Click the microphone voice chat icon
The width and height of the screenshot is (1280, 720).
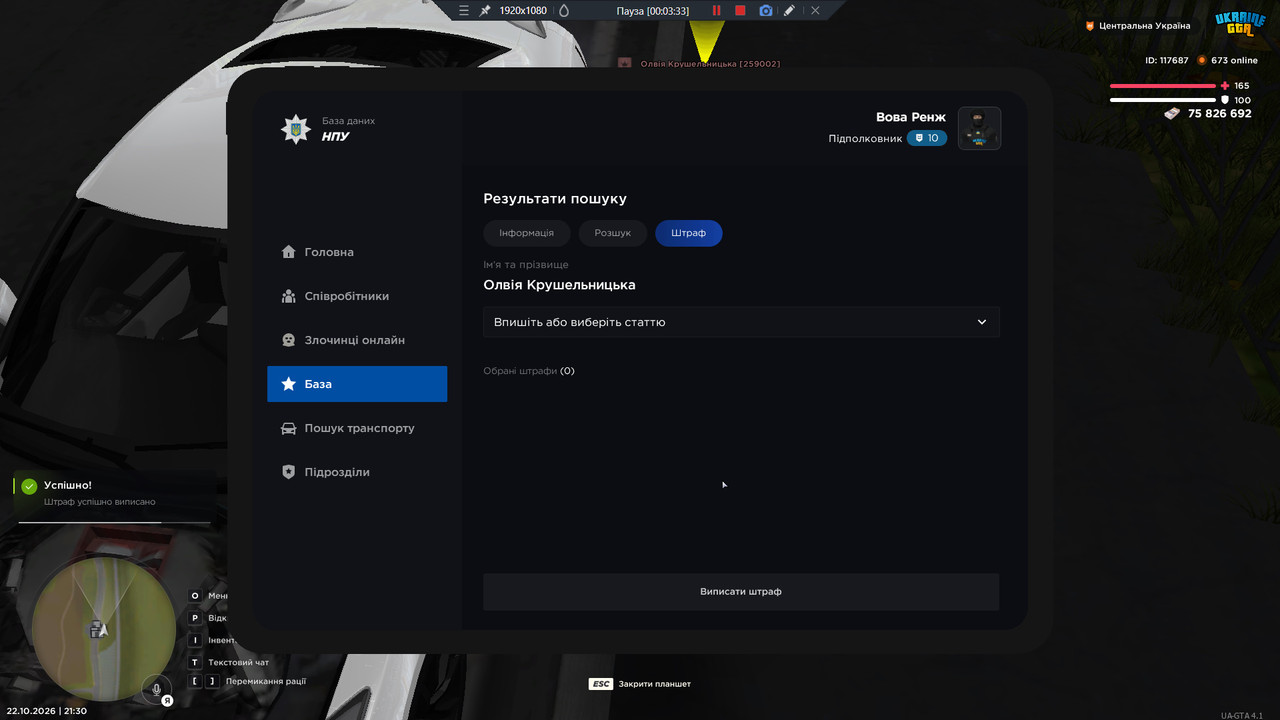156,689
